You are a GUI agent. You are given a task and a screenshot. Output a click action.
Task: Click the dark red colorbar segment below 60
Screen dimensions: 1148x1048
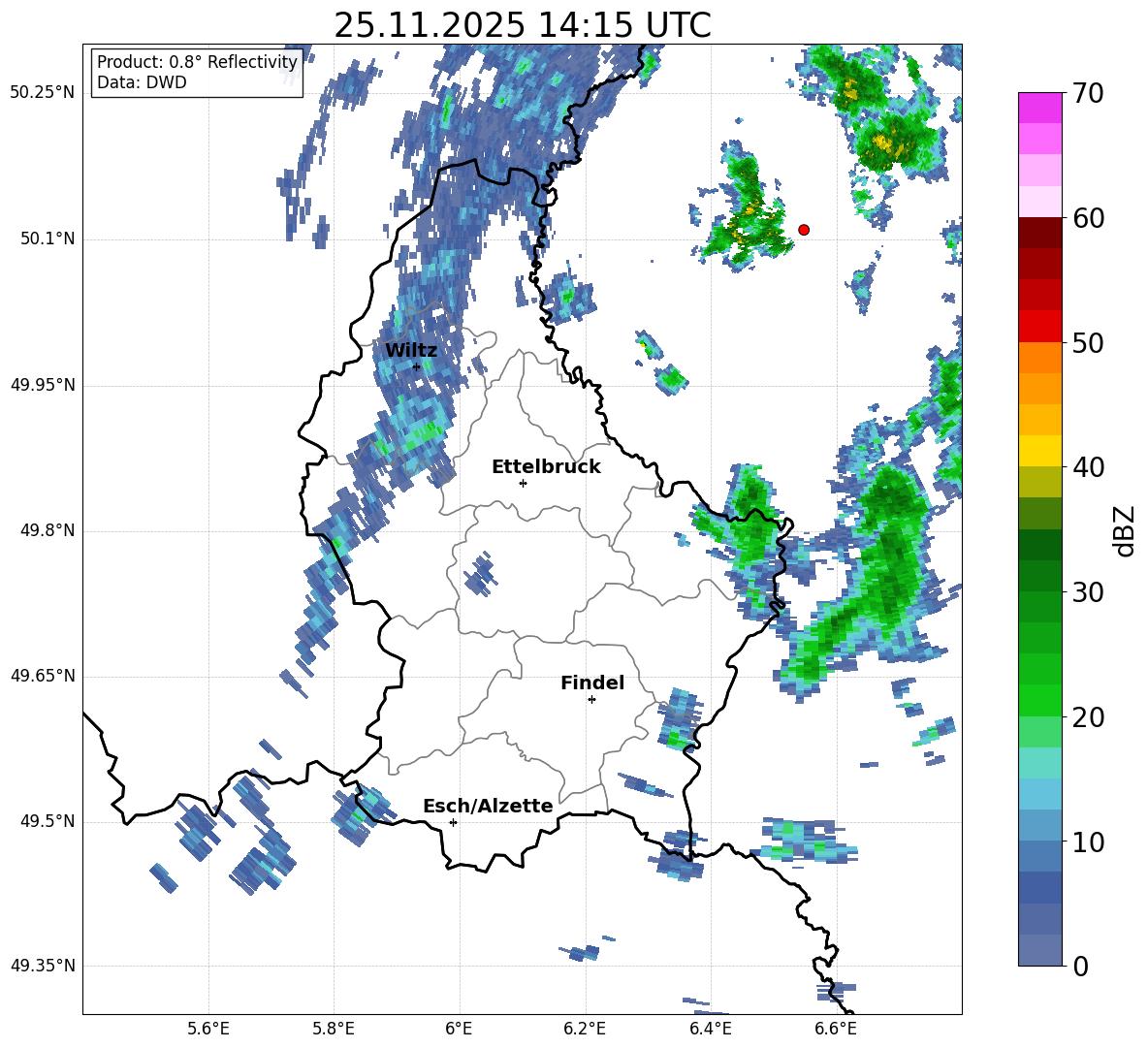point(1039,233)
